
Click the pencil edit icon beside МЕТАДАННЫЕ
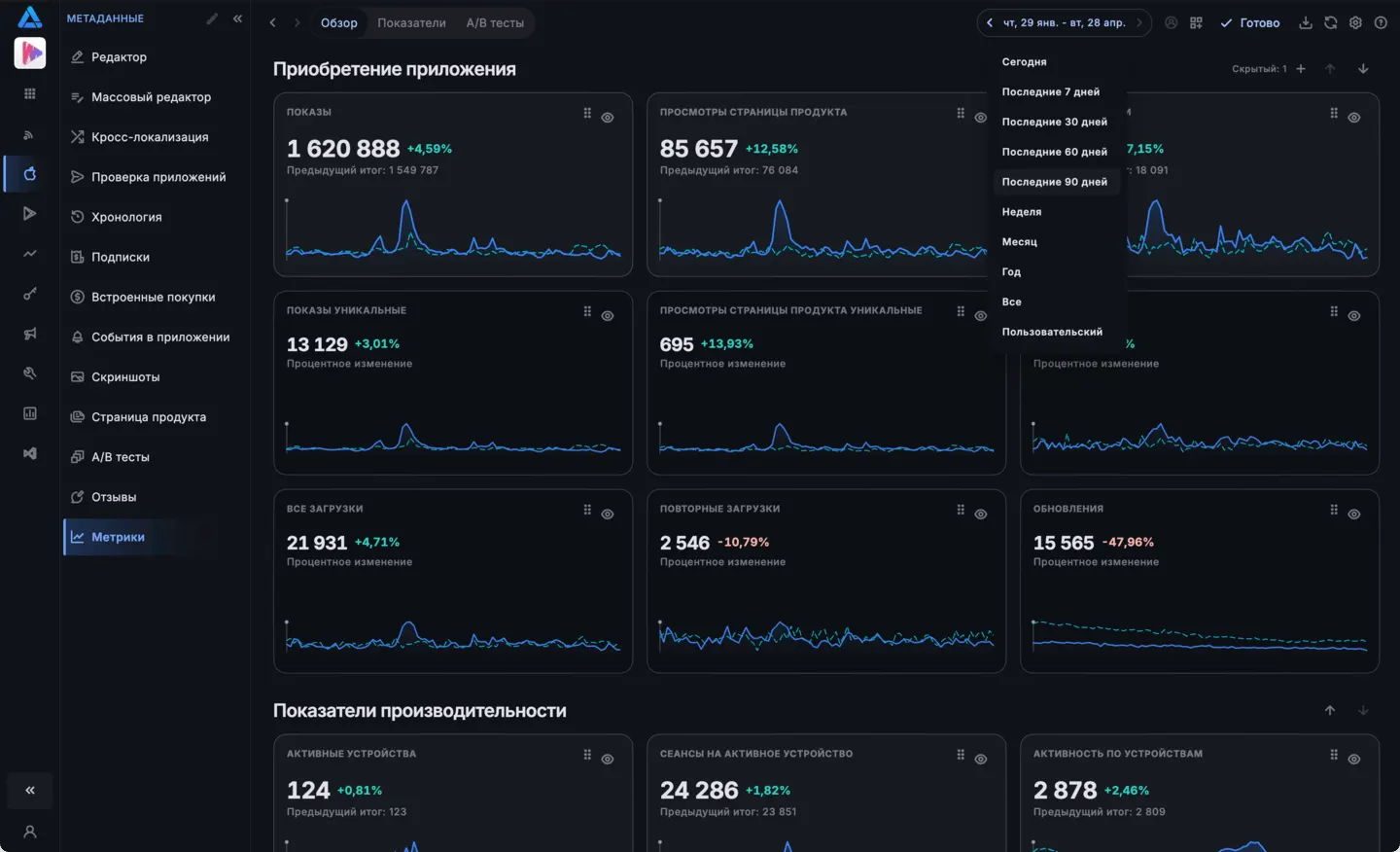[x=212, y=18]
